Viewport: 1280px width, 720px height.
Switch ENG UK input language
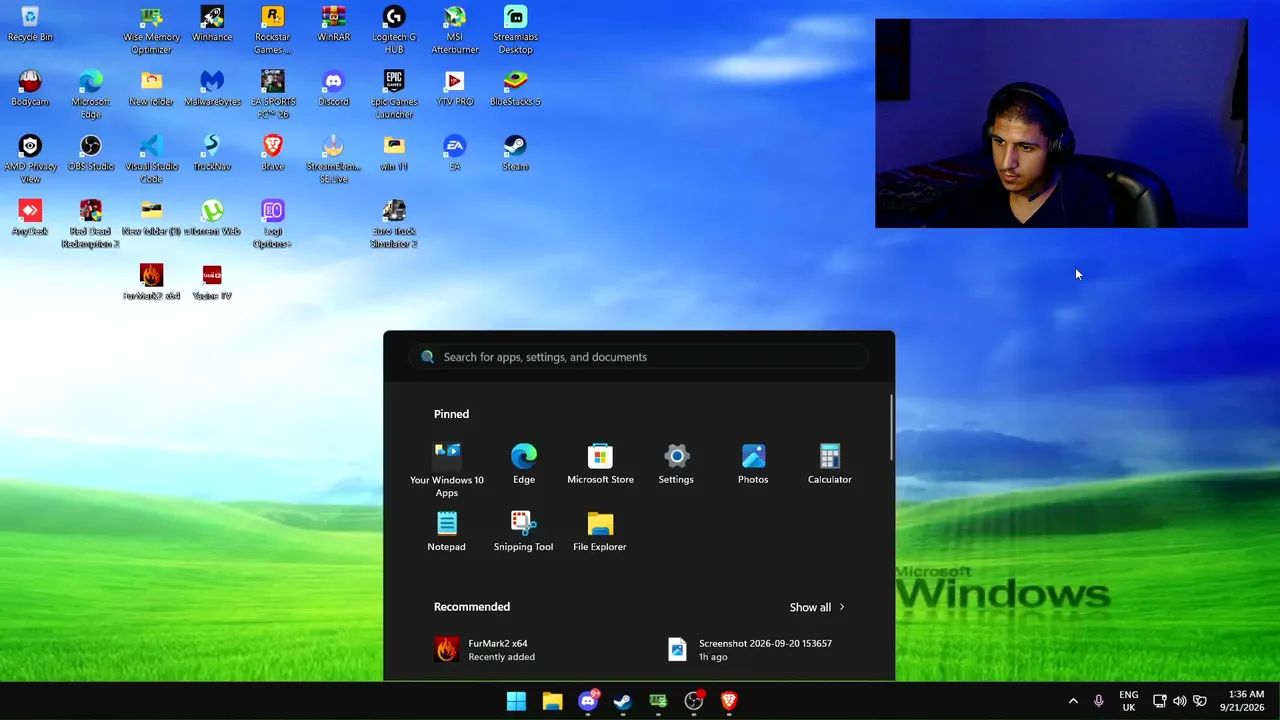pos(1128,701)
